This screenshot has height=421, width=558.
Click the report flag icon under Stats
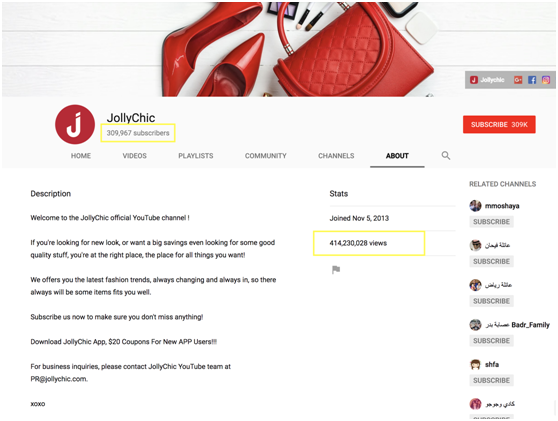pyautogui.click(x=336, y=270)
